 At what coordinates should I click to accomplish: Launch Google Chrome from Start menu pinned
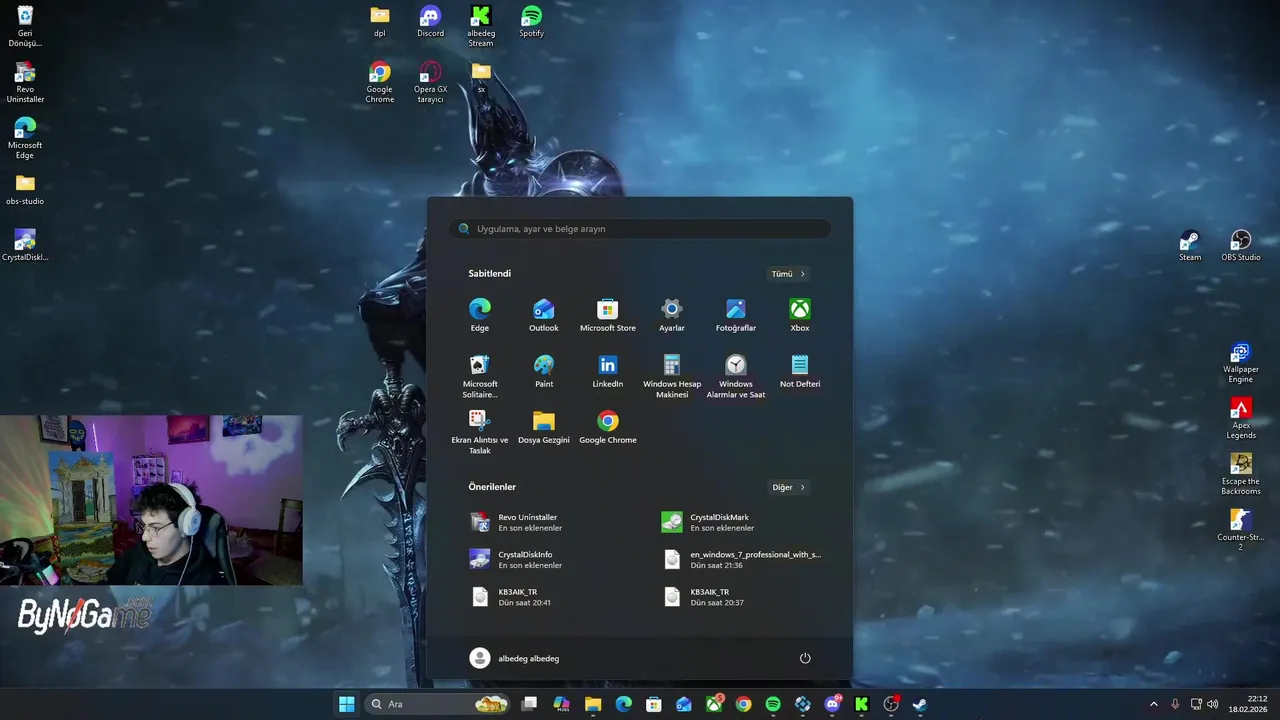click(608, 427)
